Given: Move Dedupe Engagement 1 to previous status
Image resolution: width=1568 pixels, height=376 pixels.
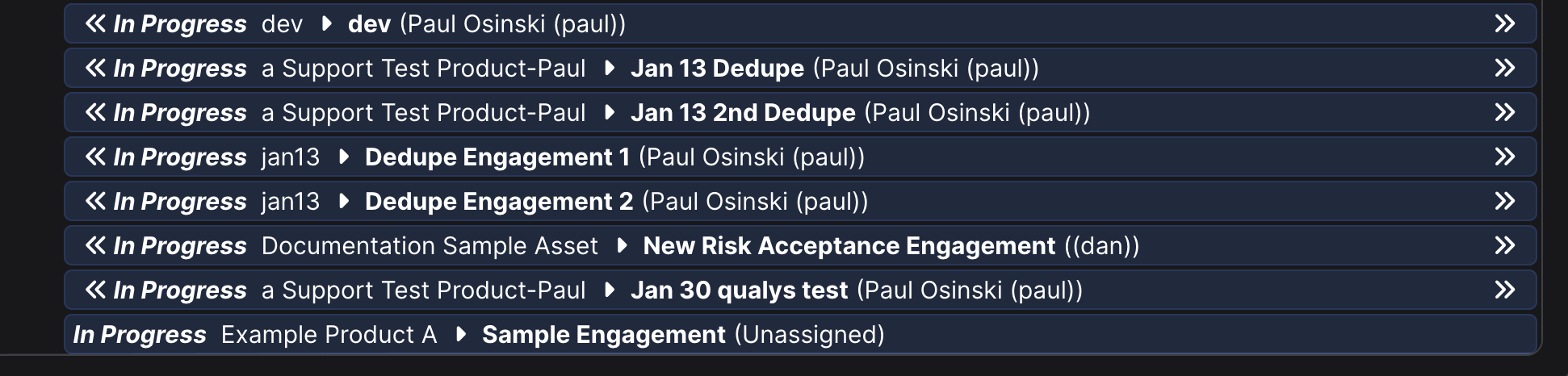Looking at the screenshot, I should (x=95, y=157).
